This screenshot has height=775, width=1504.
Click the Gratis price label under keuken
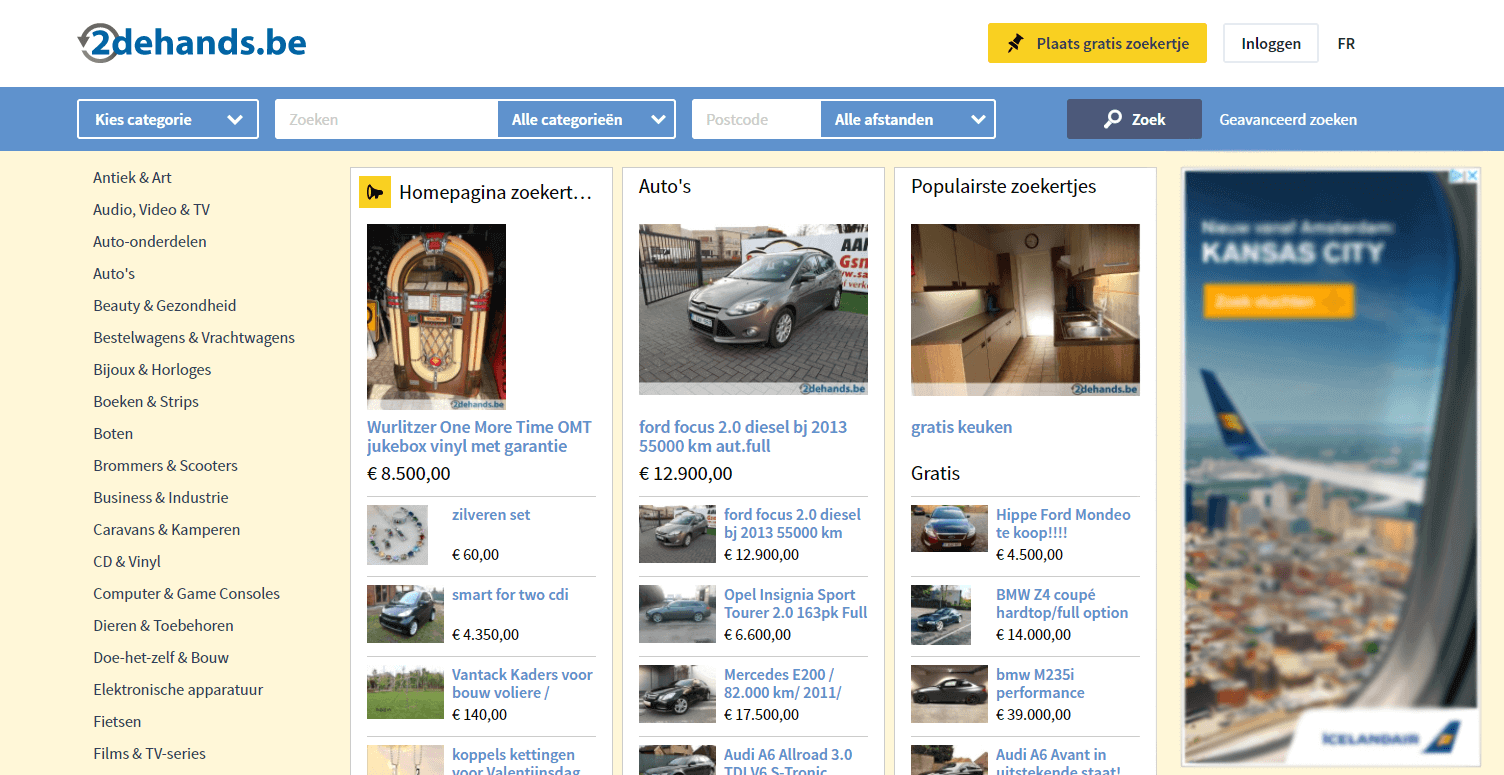pos(935,473)
